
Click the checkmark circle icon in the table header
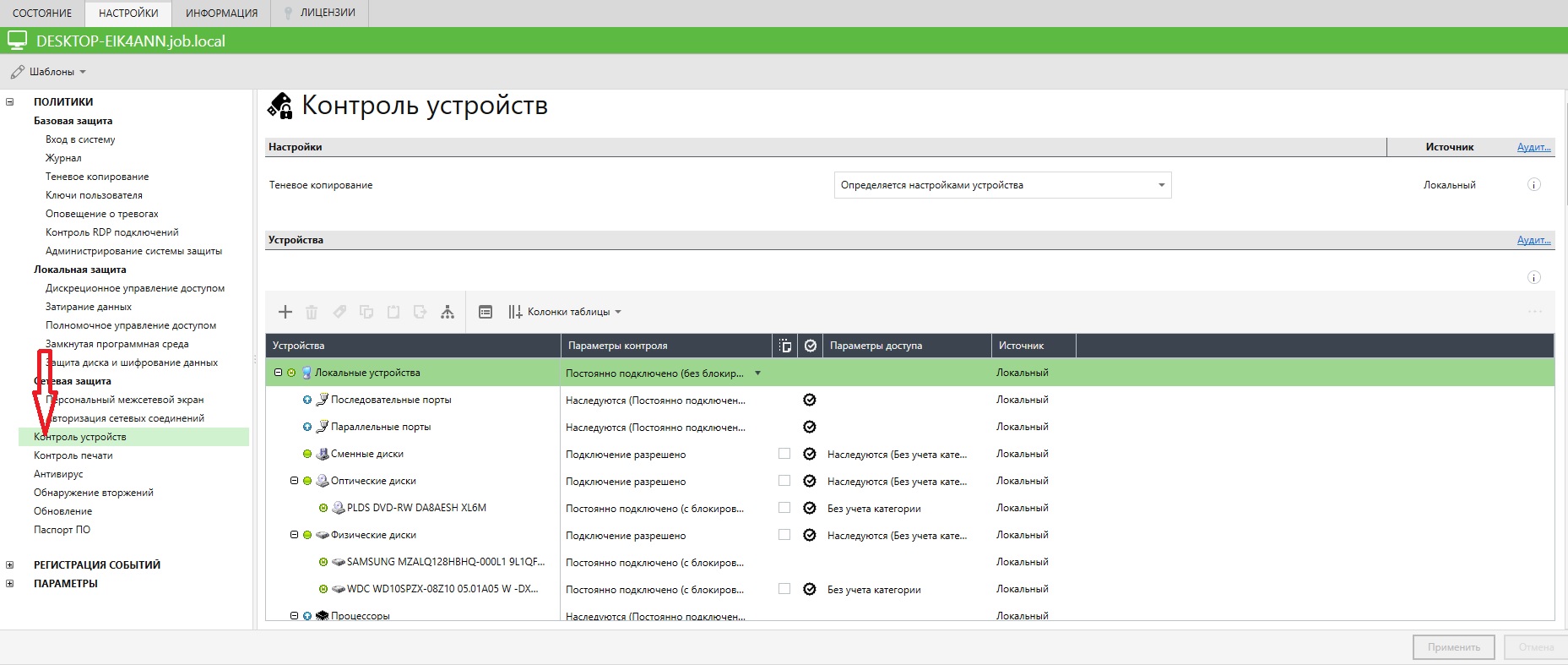tap(811, 346)
